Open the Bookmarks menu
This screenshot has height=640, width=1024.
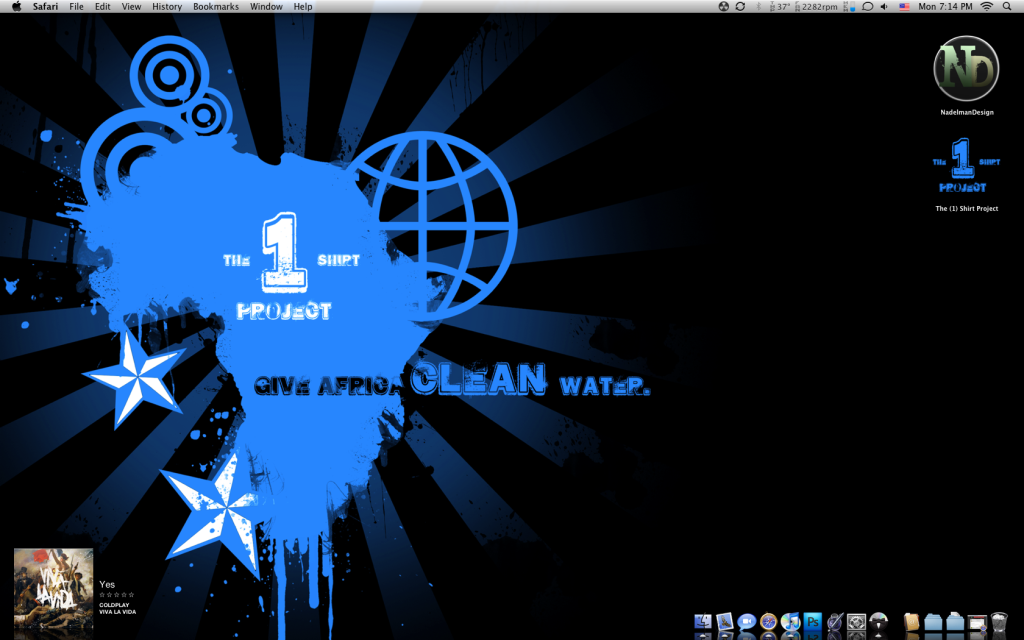pos(216,7)
